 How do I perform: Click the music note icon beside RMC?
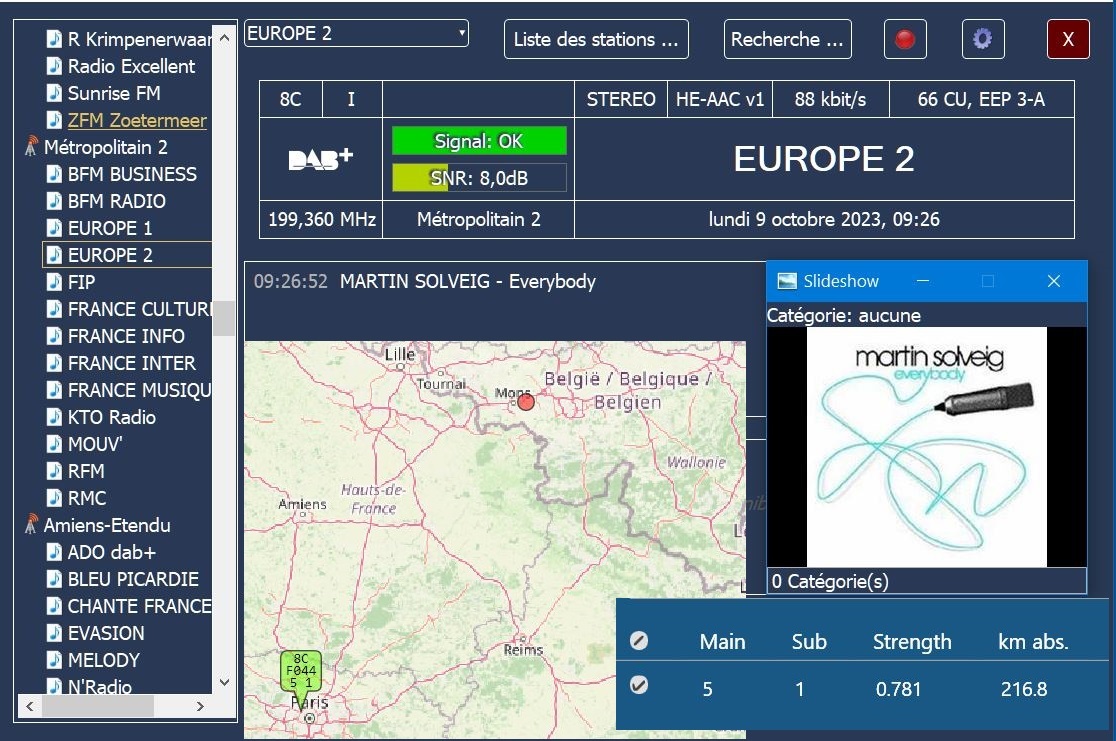(54, 498)
